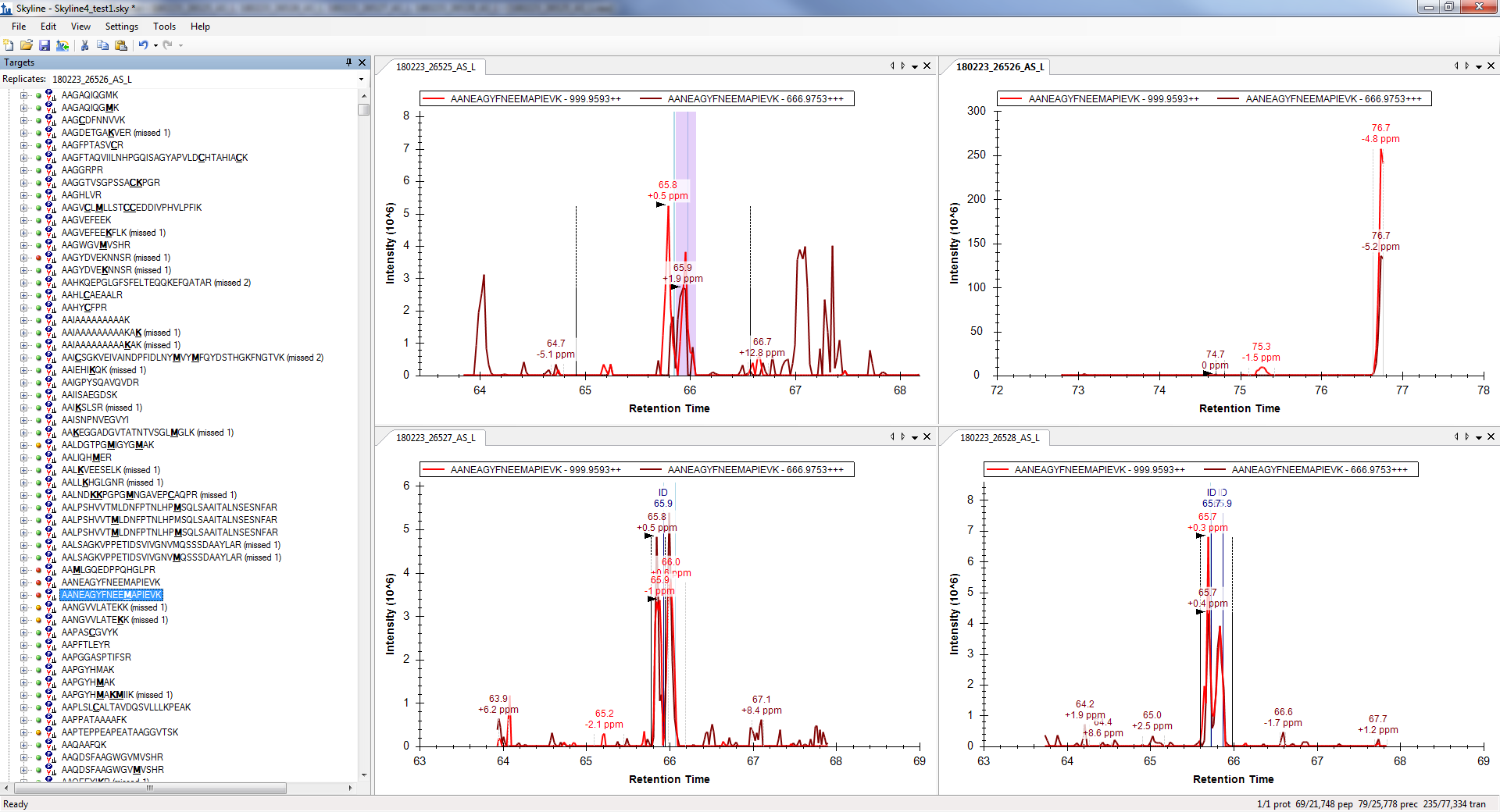This screenshot has width=1500, height=812.
Task: Open the Settings menu
Action: coord(121,27)
